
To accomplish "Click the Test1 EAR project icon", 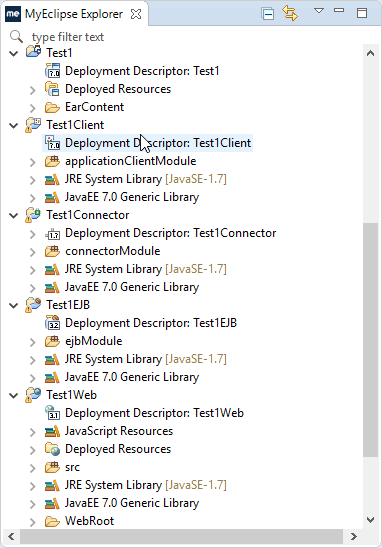I will (33, 52).
